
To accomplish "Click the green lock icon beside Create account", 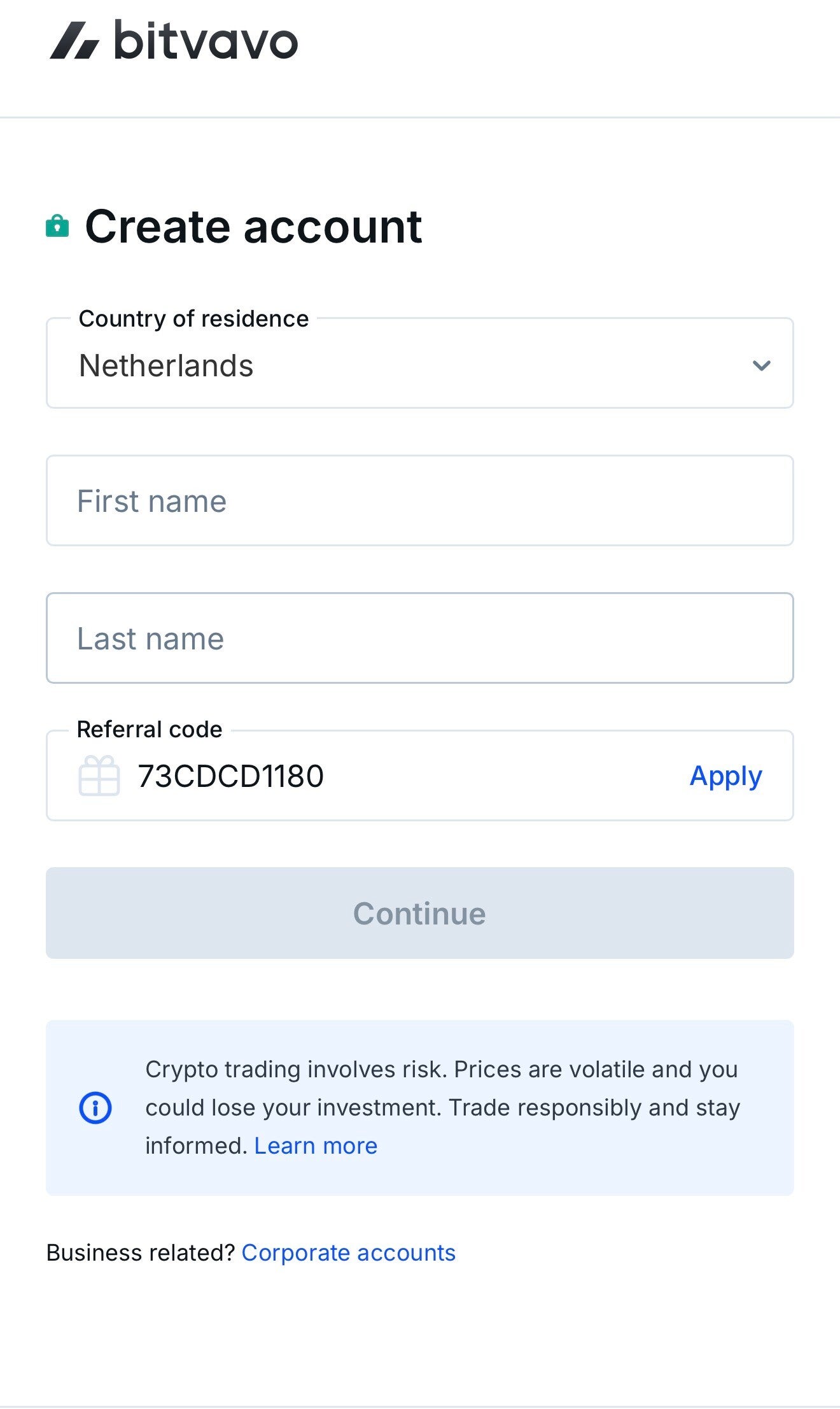I will 57,226.
